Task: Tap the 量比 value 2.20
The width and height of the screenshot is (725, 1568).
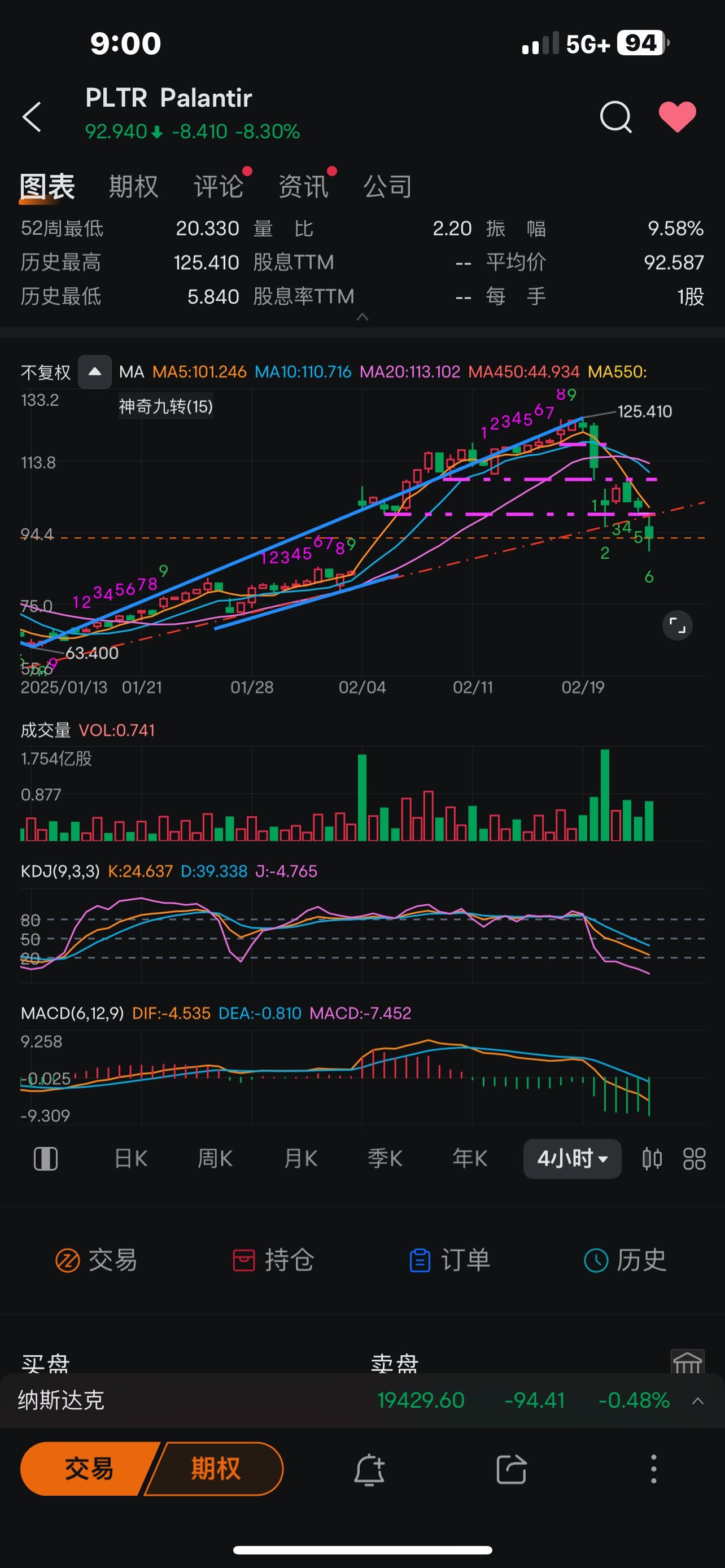Action: pyautogui.click(x=452, y=228)
